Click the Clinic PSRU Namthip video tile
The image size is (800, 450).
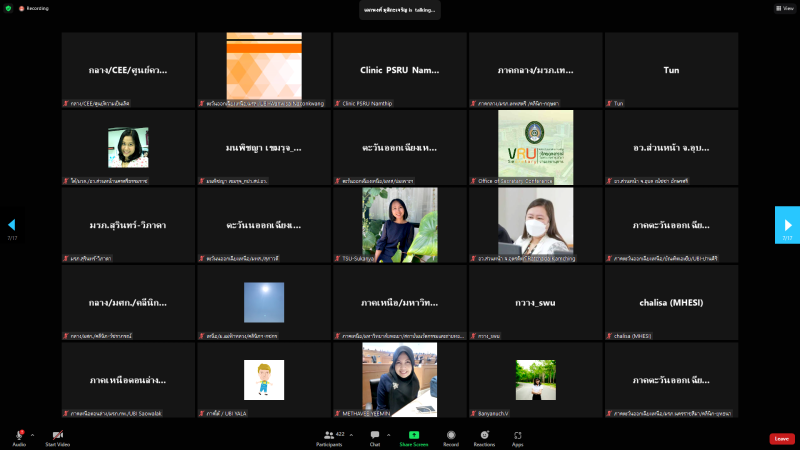click(399, 70)
